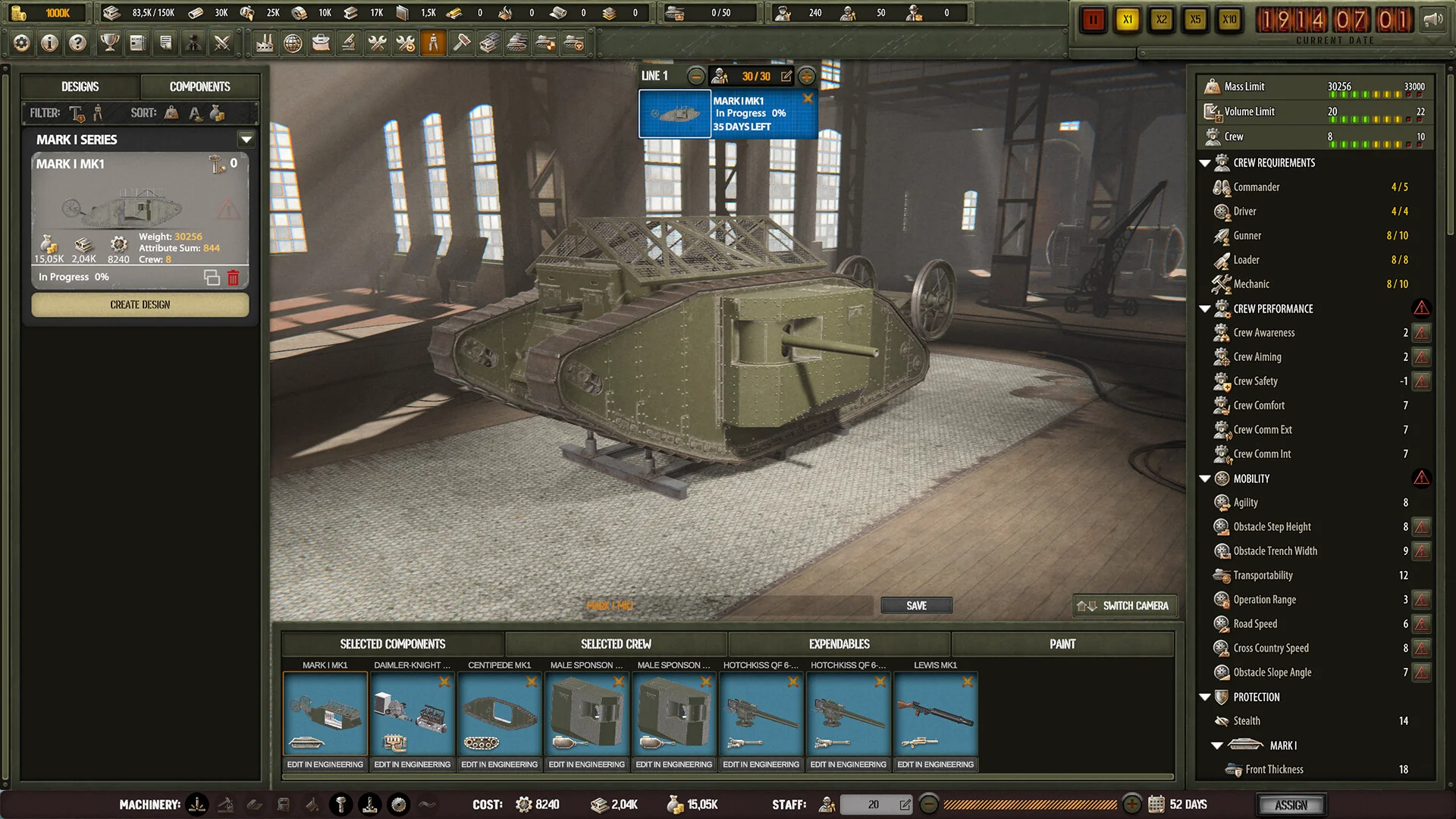Open the EXPENDABLES tab
Image resolution: width=1456 pixels, height=819 pixels.
(x=839, y=644)
